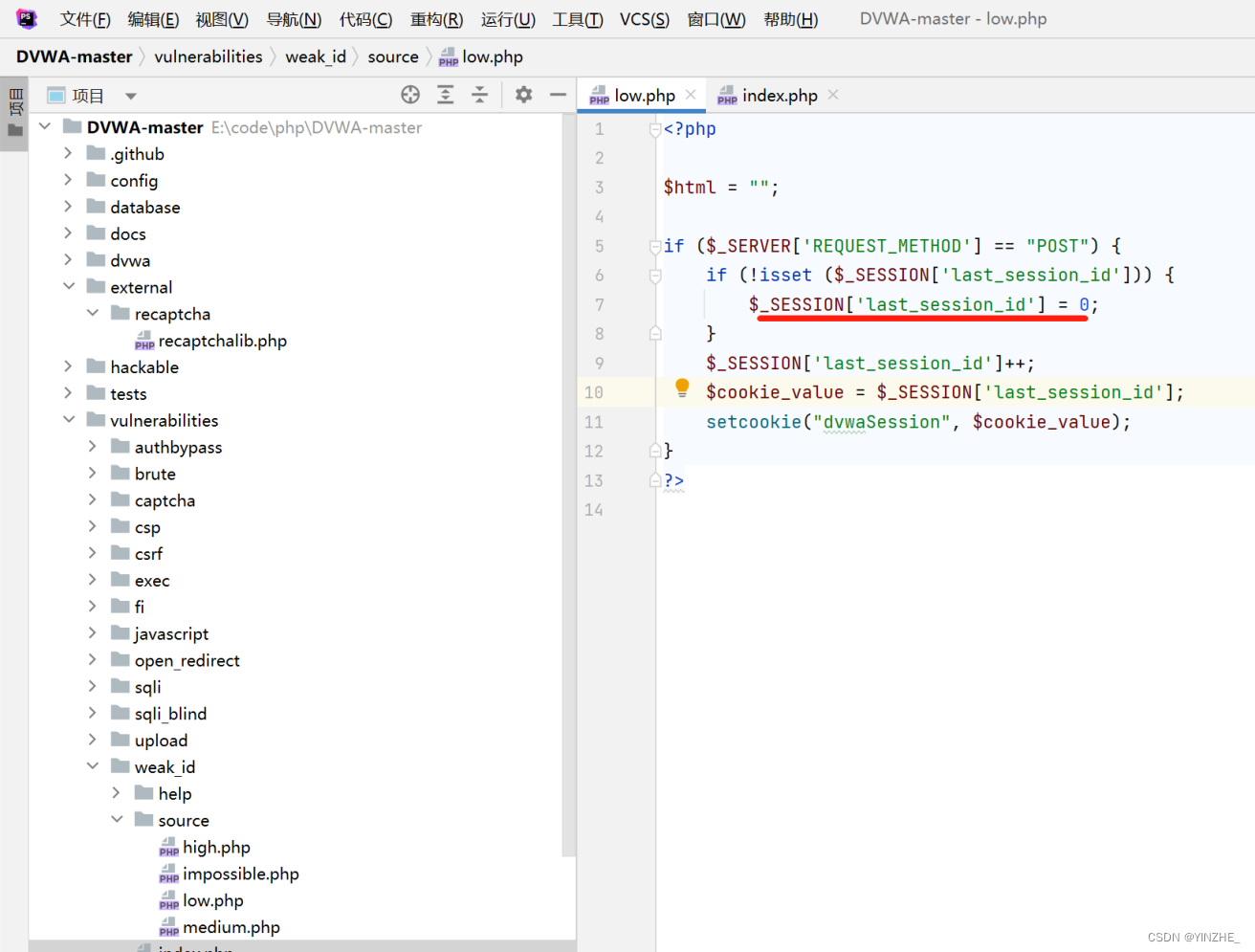Close the index.php editor tab
Screen dimensions: 1255x952
click(833, 94)
